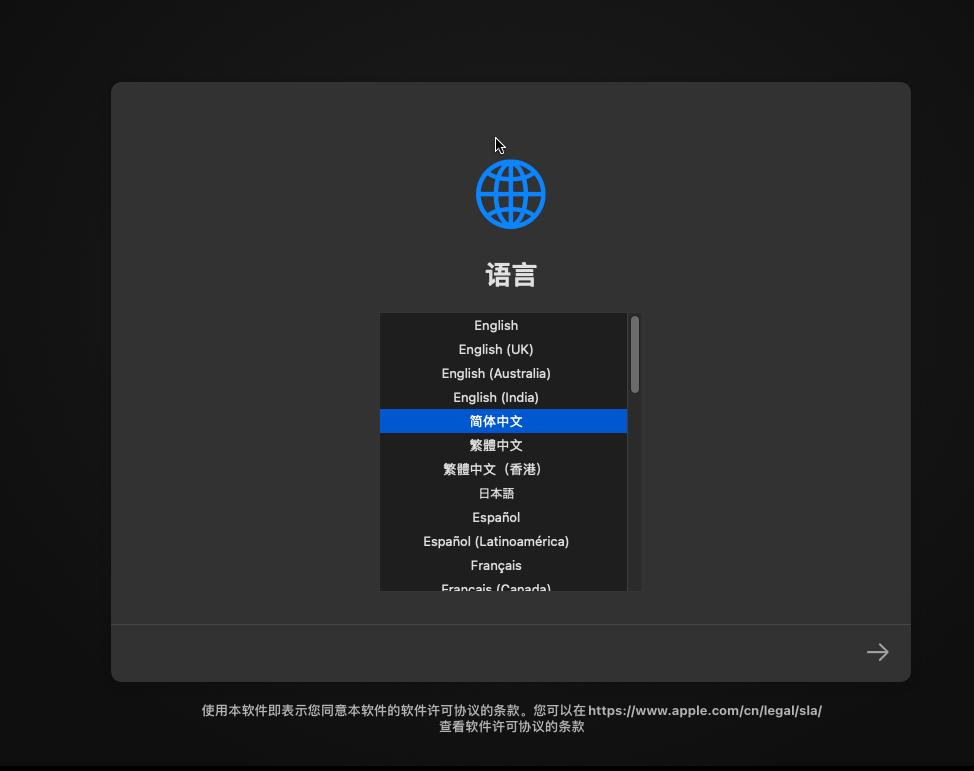The height and width of the screenshot is (771, 974).
Task: Click inside the language selection list box
Action: click(x=503, y=450)
